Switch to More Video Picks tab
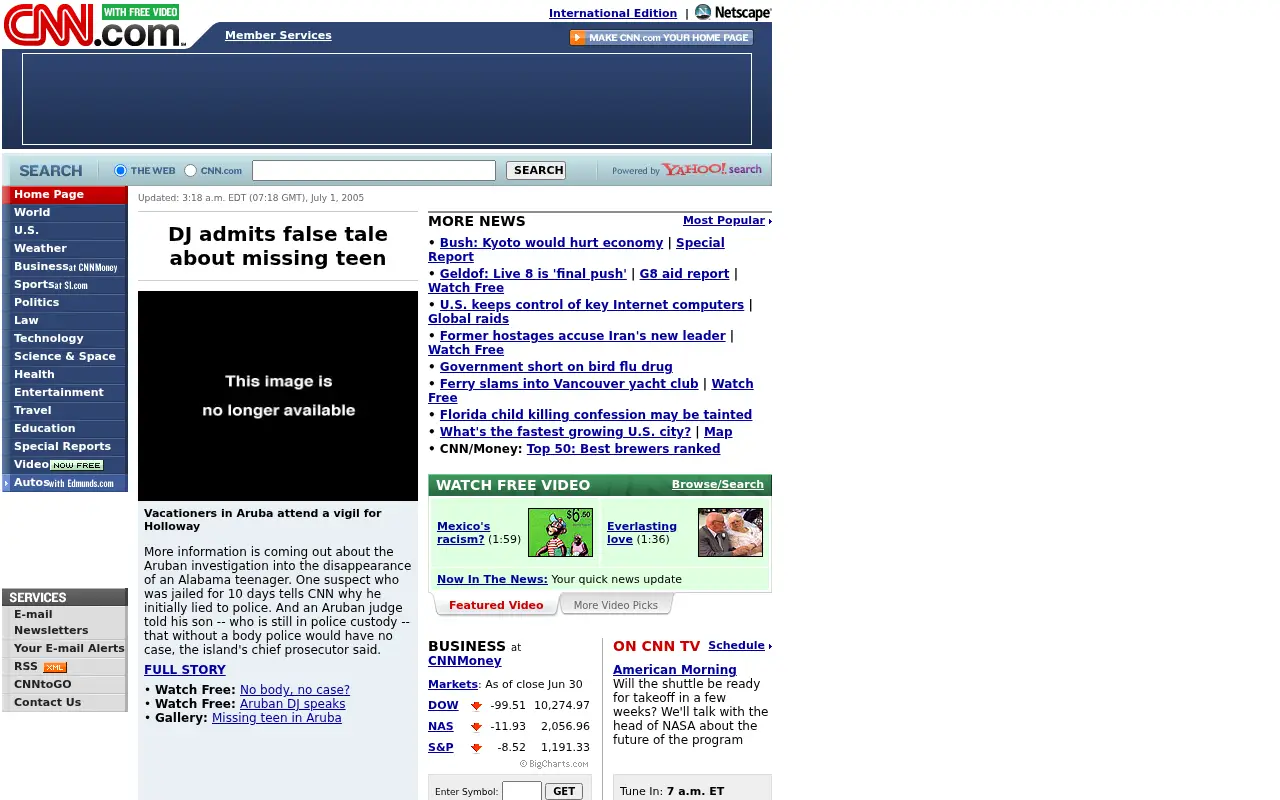This screenshot has width=1280, height=800. click(x=616, y=605)
